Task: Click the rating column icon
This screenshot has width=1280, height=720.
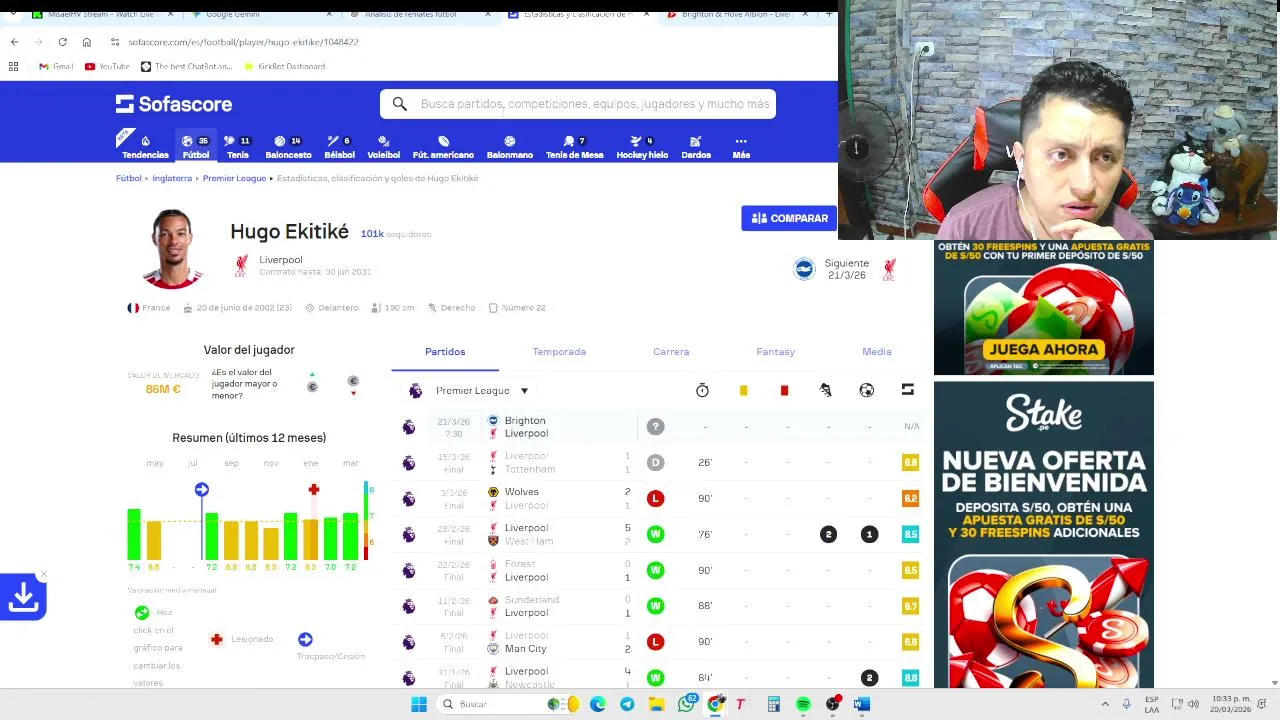Action: pyautogui.click(x=907, y=390)
